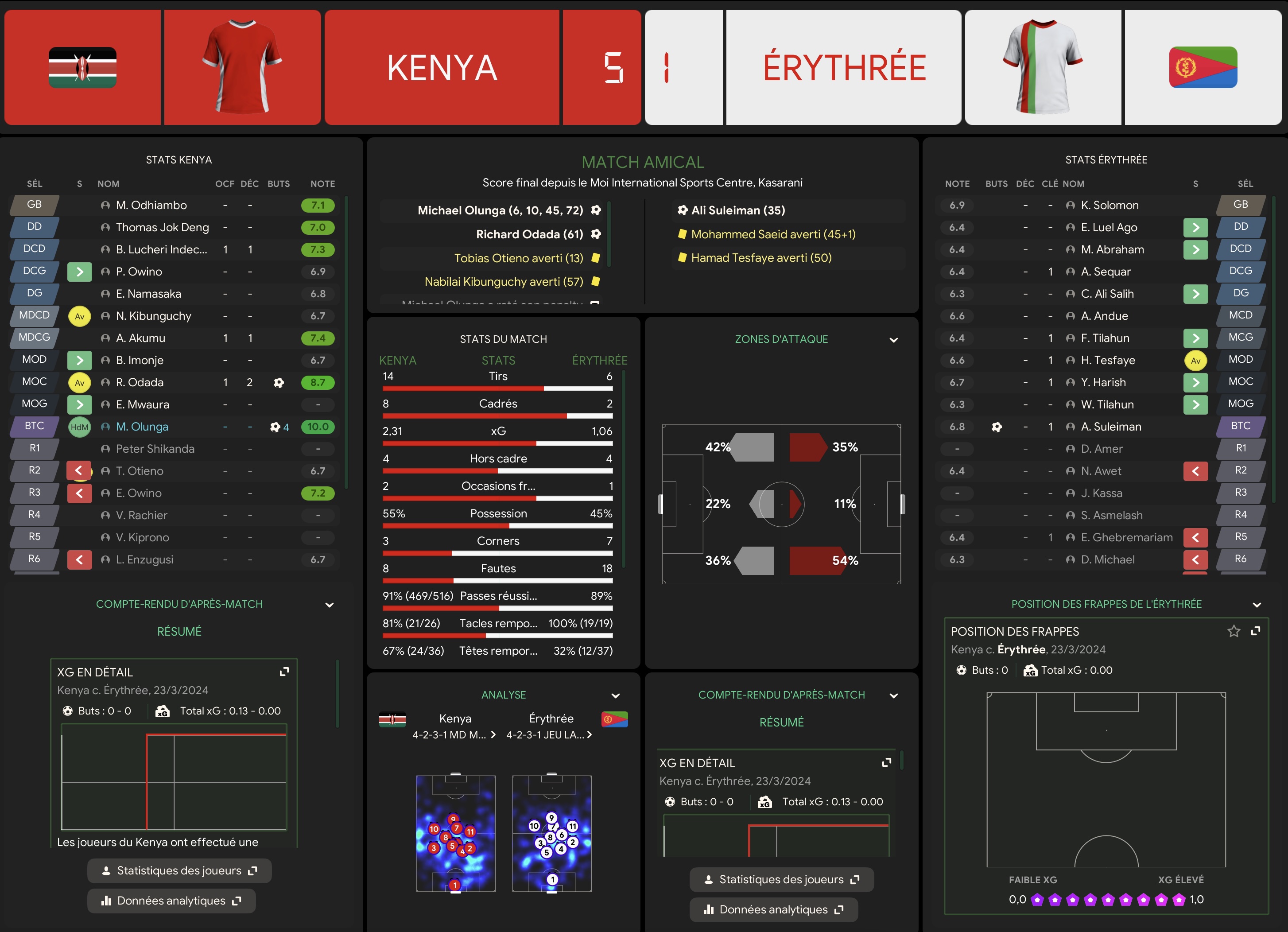Click H. Tesfaye yellow Av badge
The height and width of the screenshot is (932, 1288).
pos(1195,361)
